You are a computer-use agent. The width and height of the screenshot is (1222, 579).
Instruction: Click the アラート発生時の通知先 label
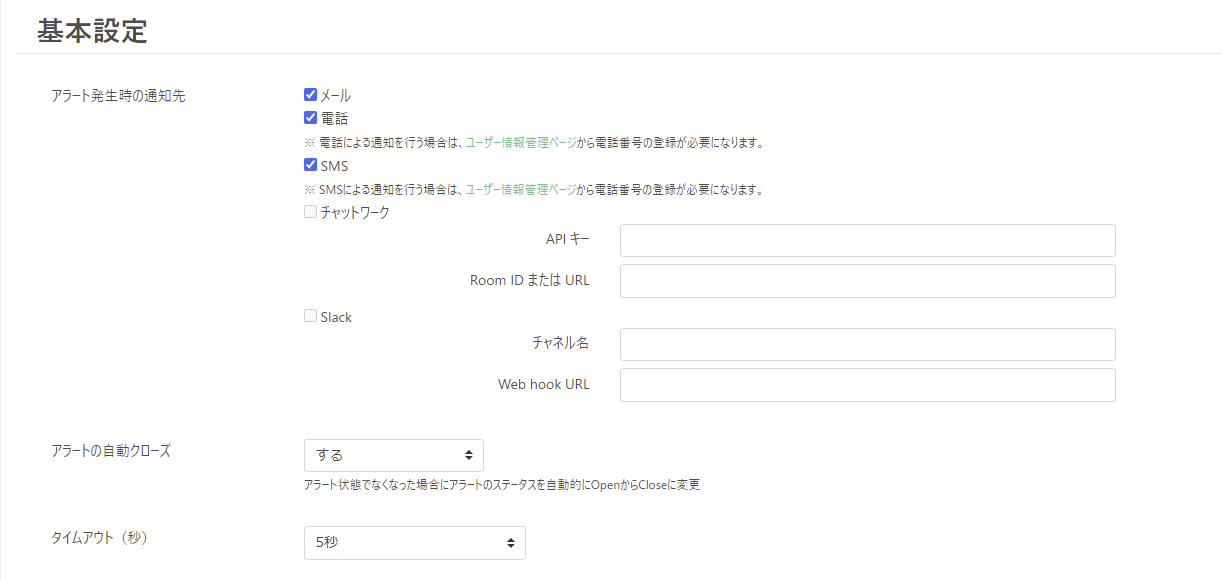coord(118,96)
